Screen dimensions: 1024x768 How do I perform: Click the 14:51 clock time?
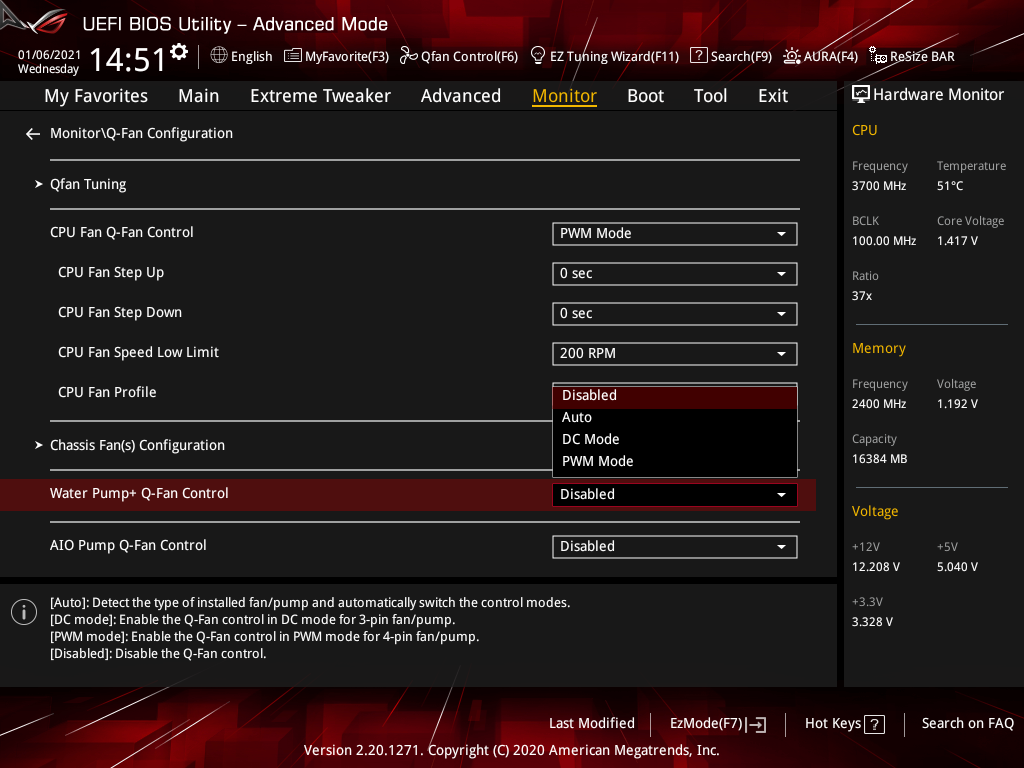[127, 60]
